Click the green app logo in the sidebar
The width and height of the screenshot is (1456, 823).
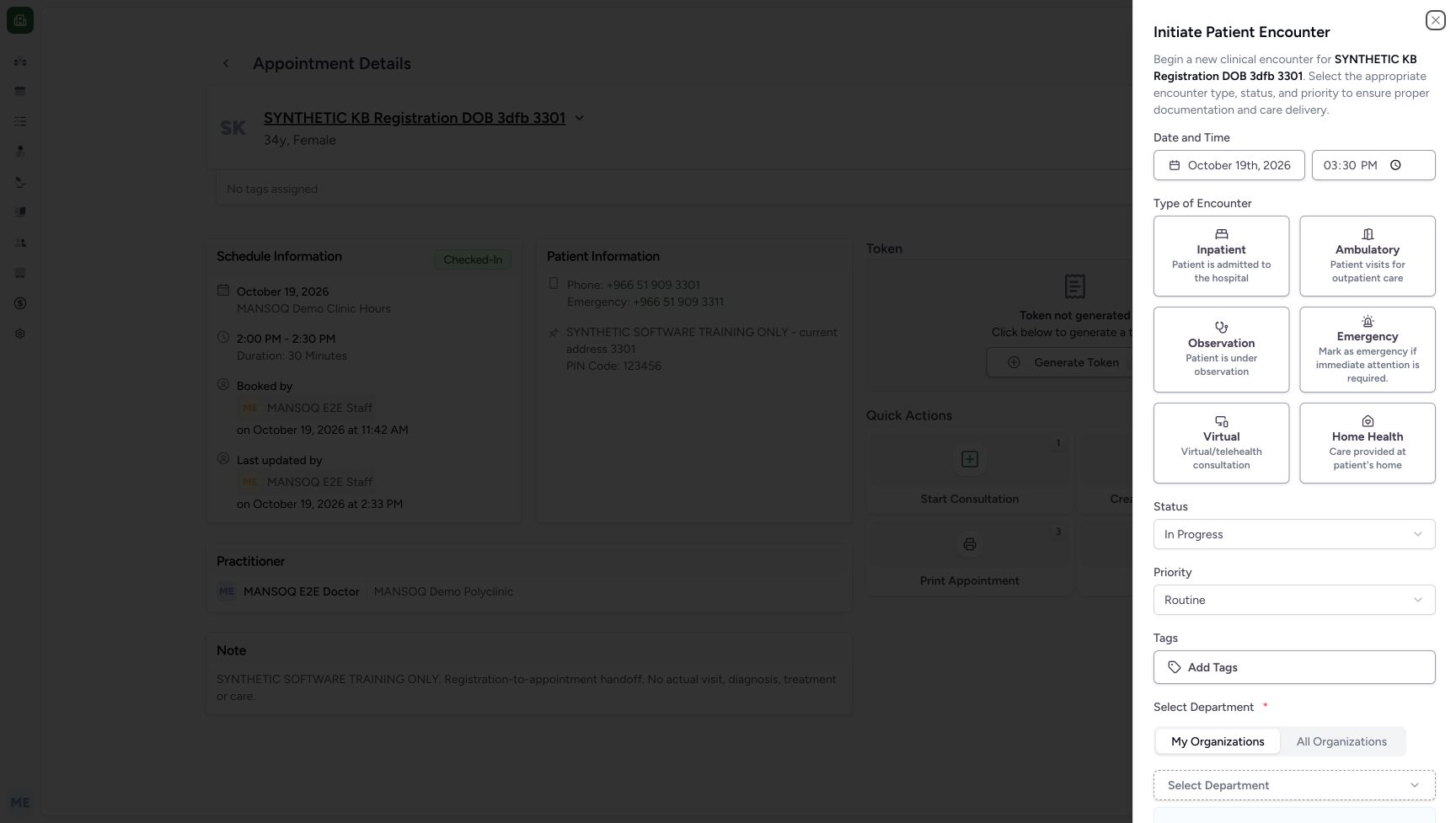coord(20,20)
